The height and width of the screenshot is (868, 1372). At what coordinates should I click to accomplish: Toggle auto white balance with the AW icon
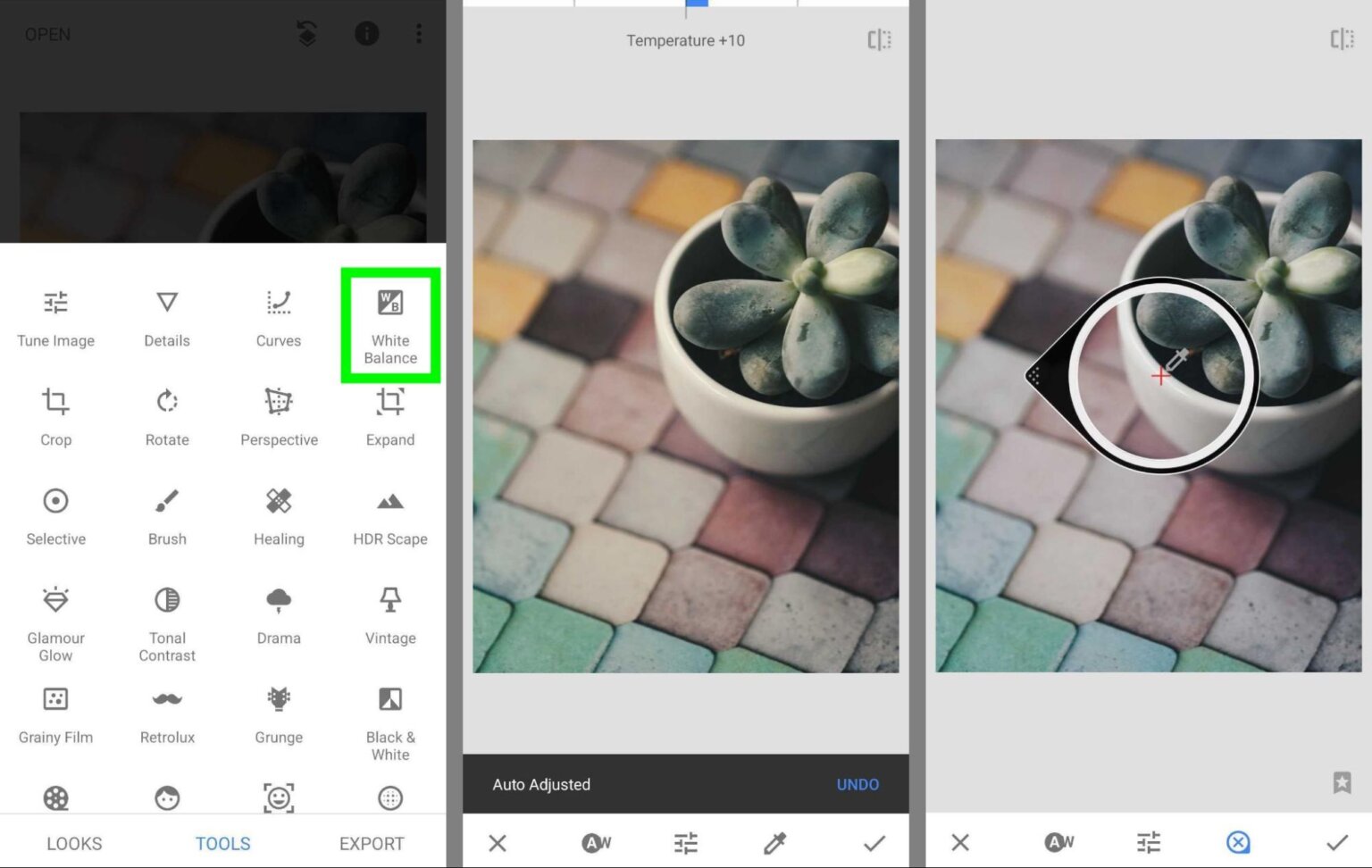pyautogui.click(x=595, y=842)
